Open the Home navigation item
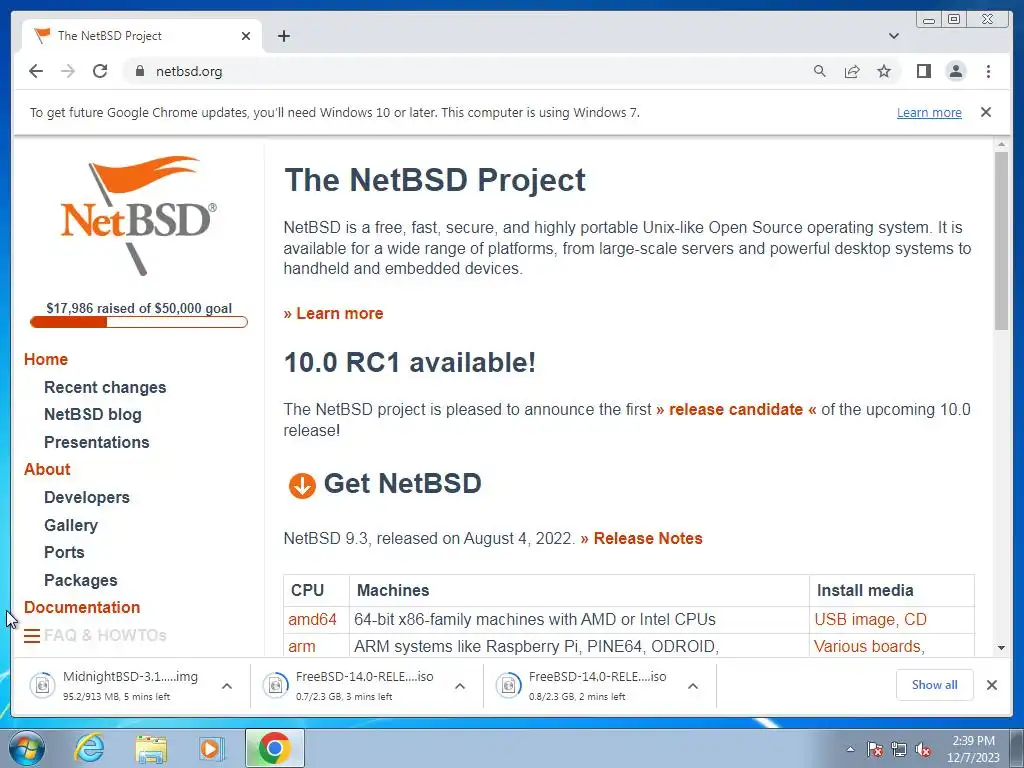Screen dimensions: 1024x768 (x=46, y=359)
